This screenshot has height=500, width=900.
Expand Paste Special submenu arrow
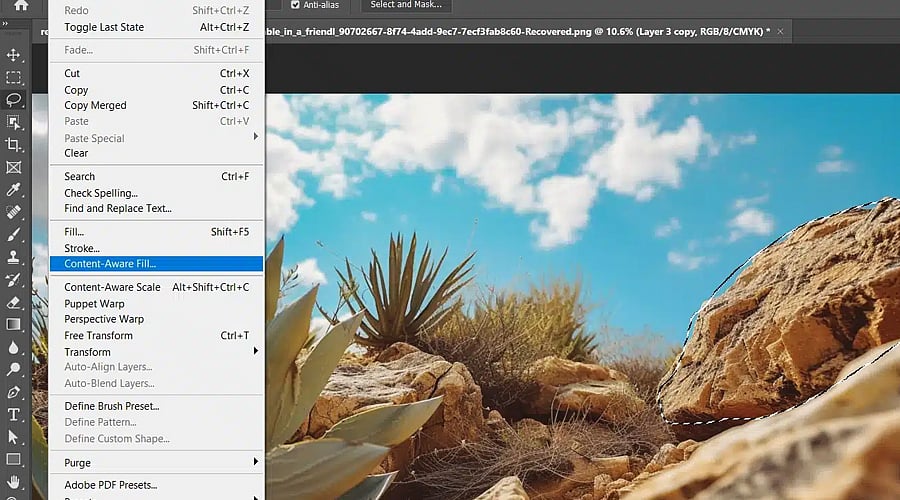(255, 137)
